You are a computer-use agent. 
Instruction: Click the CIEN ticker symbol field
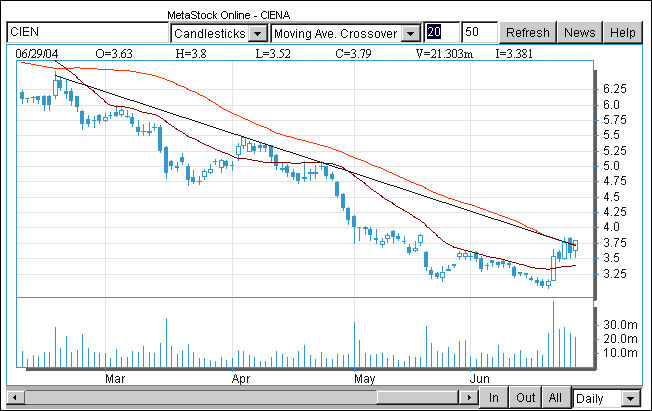pos(88,32)
